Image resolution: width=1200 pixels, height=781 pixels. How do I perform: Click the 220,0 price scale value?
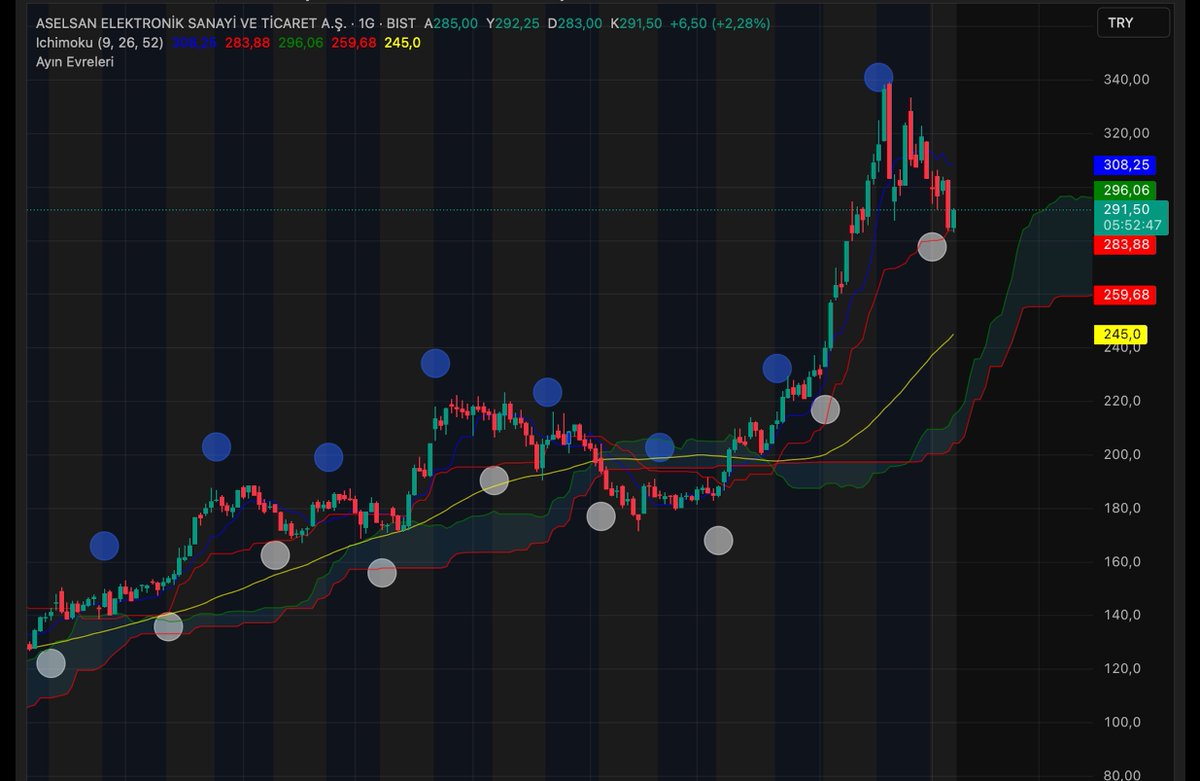coord(1122,401)
